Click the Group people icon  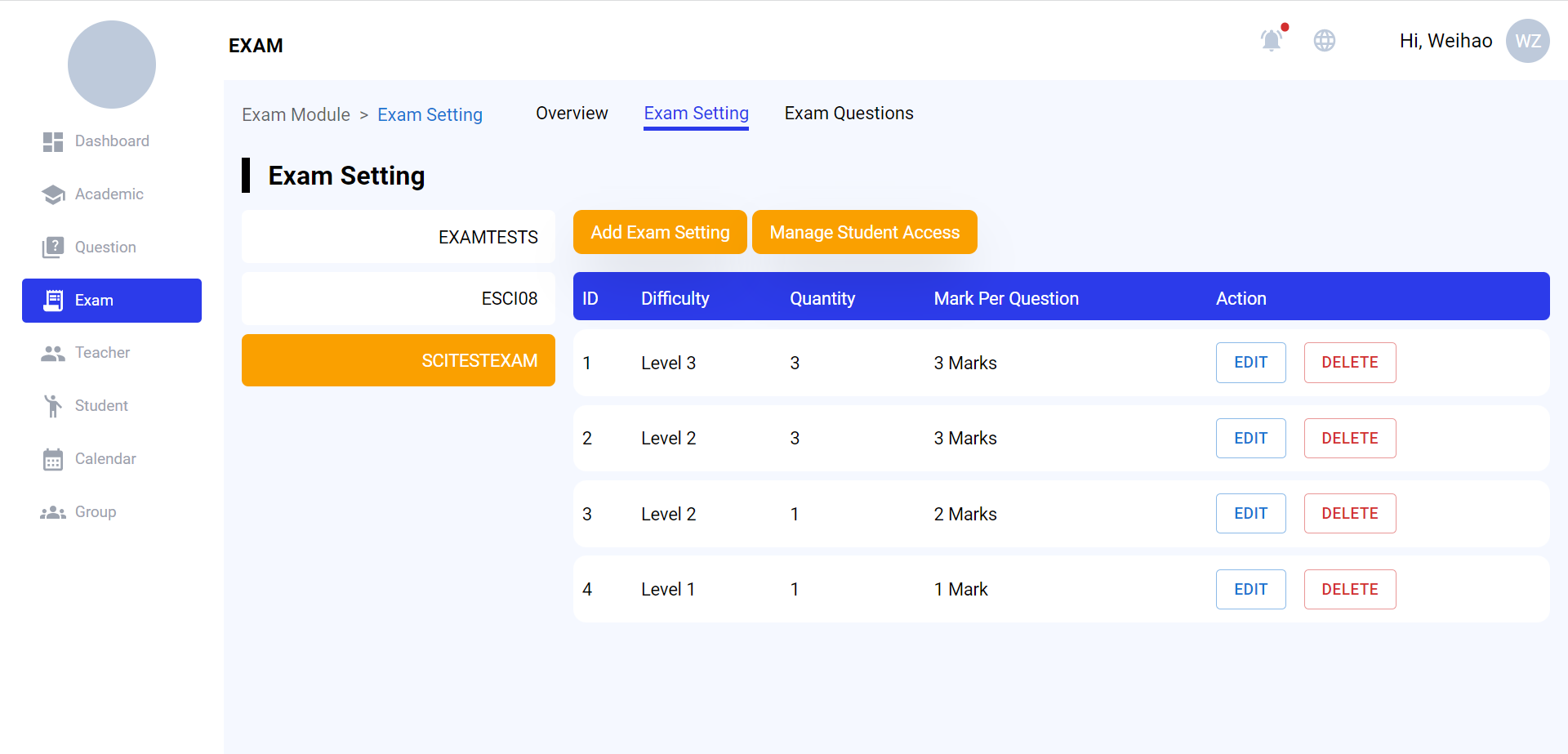coord(53,512)
